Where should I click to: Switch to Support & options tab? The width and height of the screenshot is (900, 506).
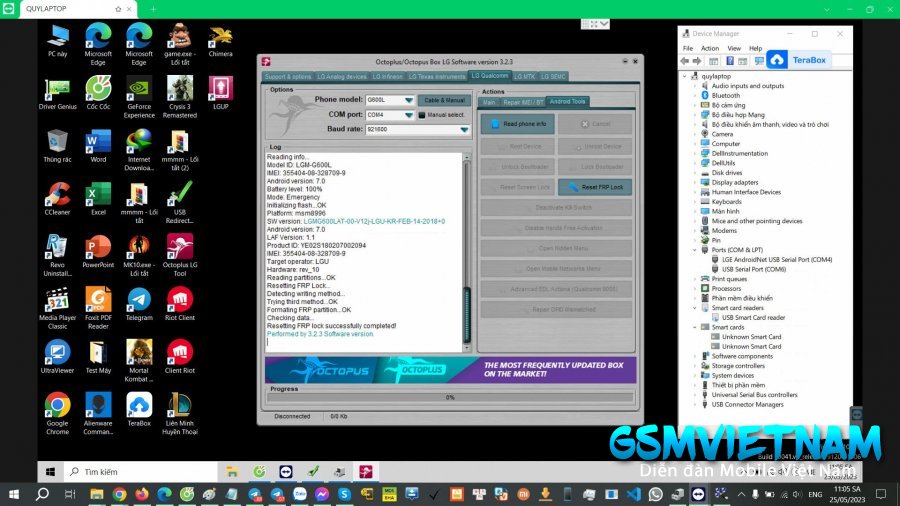click(x=288, y=76)
